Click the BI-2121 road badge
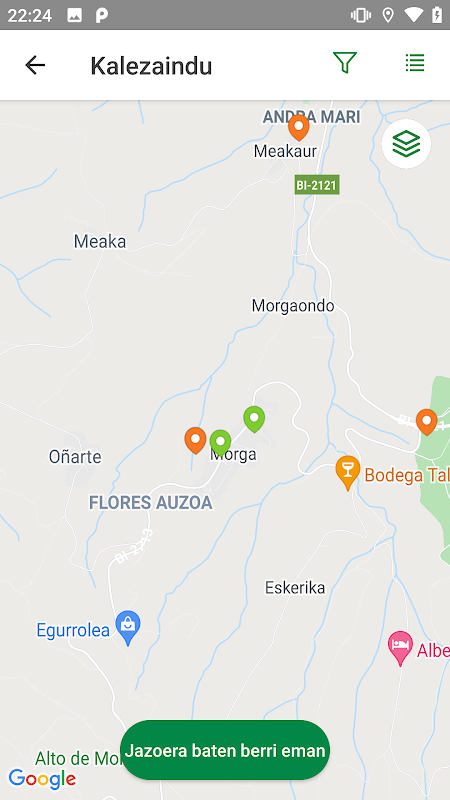450x800 pixels. 317,185
